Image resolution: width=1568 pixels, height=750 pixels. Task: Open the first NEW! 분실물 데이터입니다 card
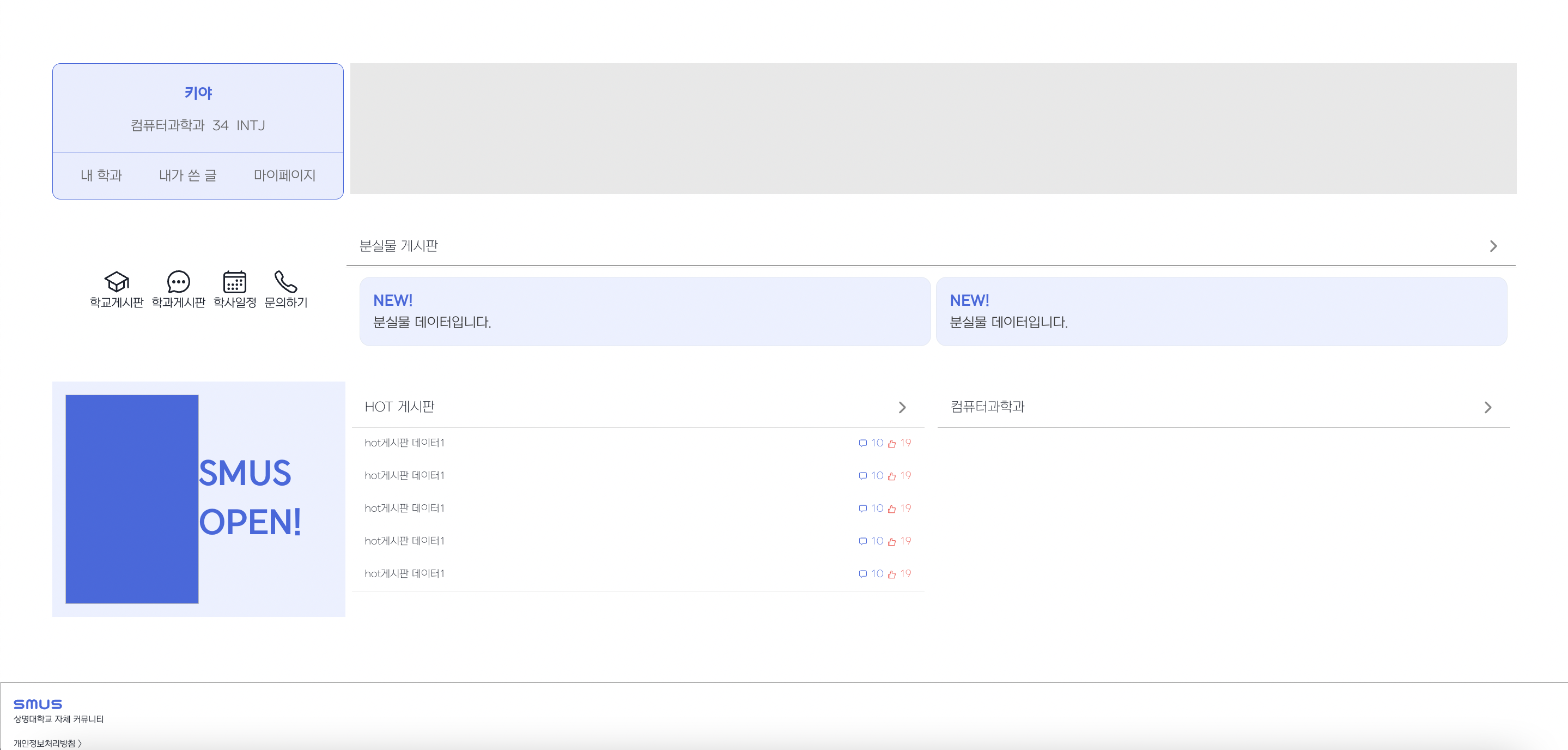(x=644, y=311)
